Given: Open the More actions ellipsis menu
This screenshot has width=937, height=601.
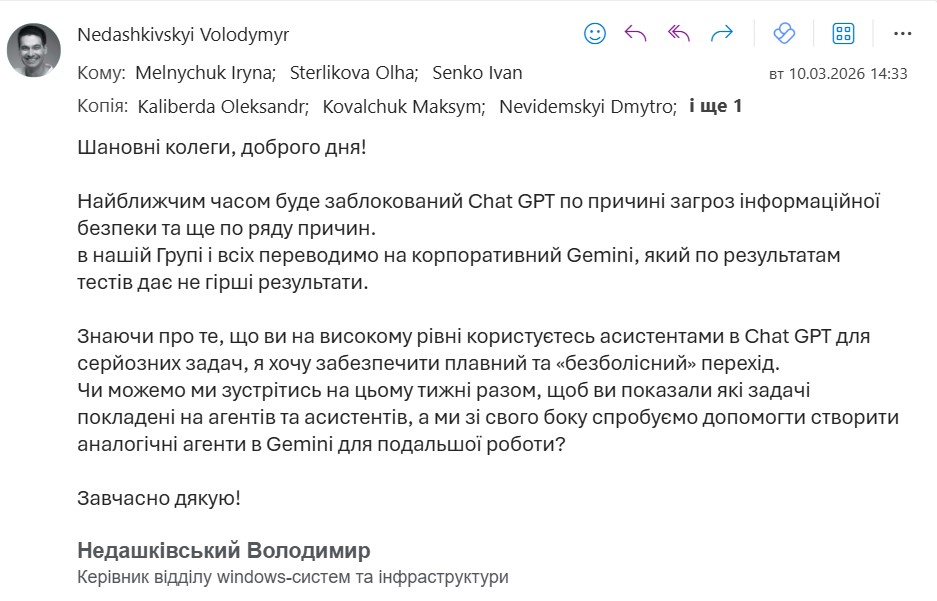Looking at the screenshot, I should (x=902, y=34).
